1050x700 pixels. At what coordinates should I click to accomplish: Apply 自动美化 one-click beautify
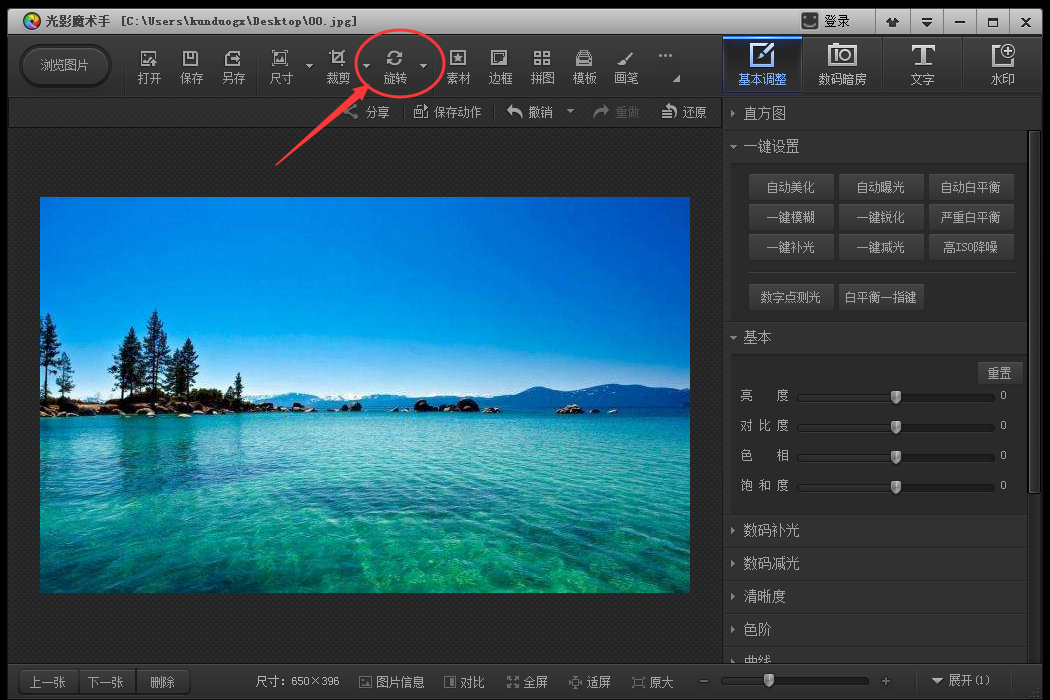790,187
